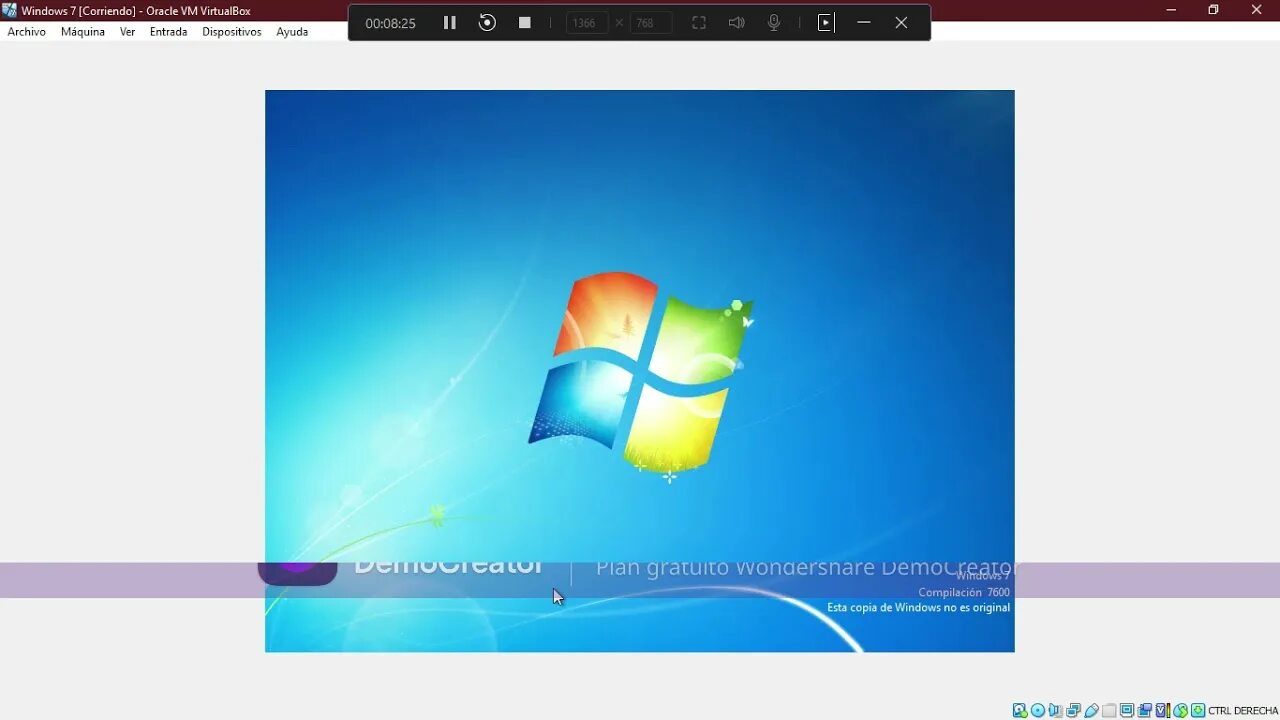Click the display status icon
1280x720 pixels.
click(1127, 710)
